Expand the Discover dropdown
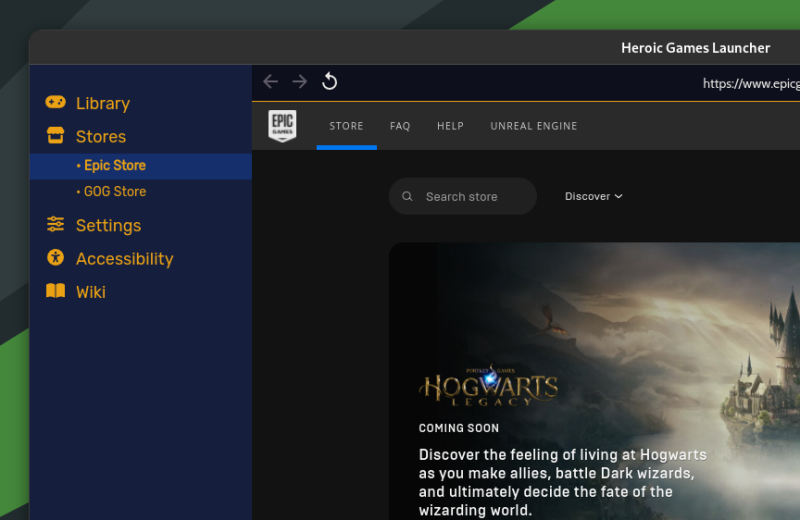This screenshot has width=800, height=520. point(594,196)
